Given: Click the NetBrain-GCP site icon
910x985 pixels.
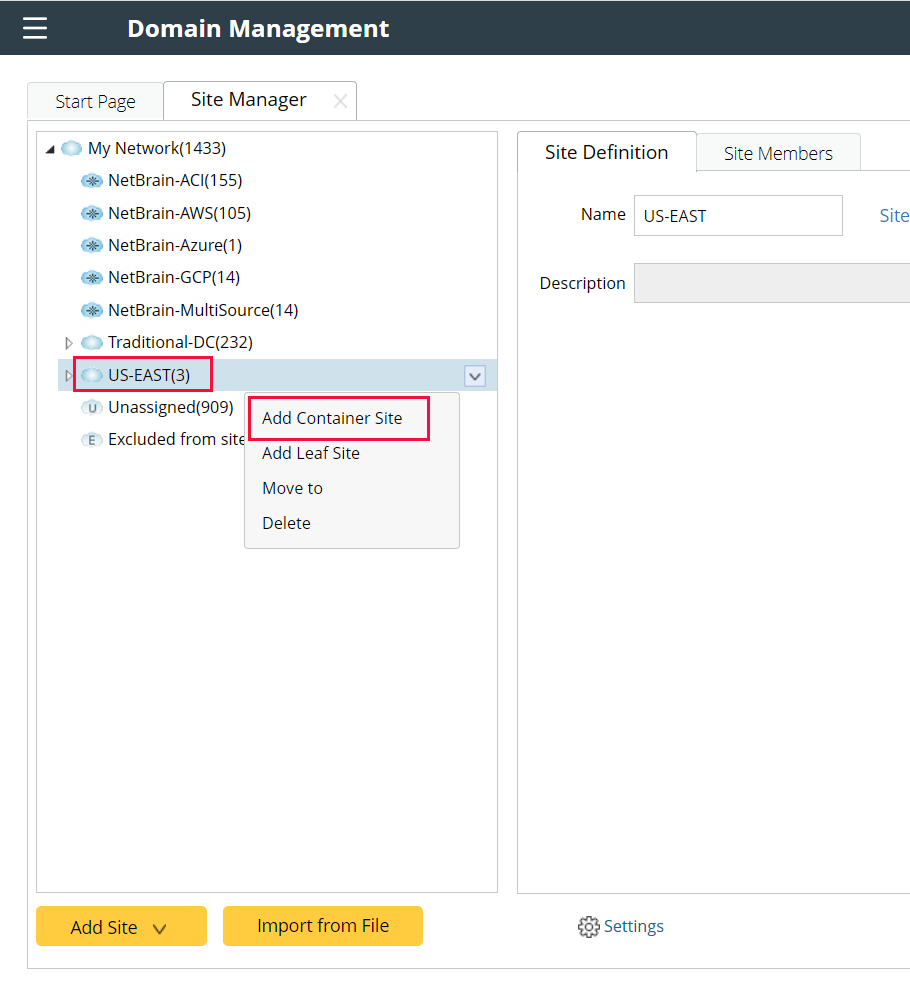Looking at the screenshot, I should pyautogui.click(x=91, y=277).
